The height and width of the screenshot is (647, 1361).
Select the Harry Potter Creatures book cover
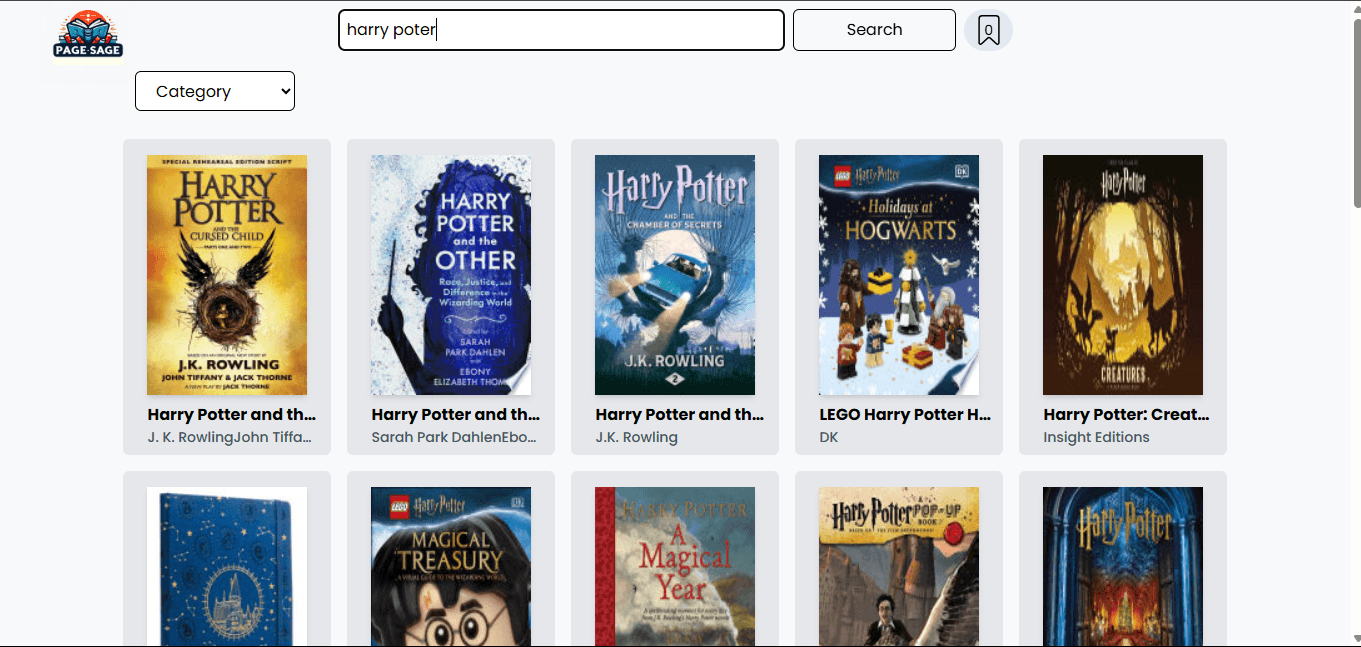(1123, 275)
